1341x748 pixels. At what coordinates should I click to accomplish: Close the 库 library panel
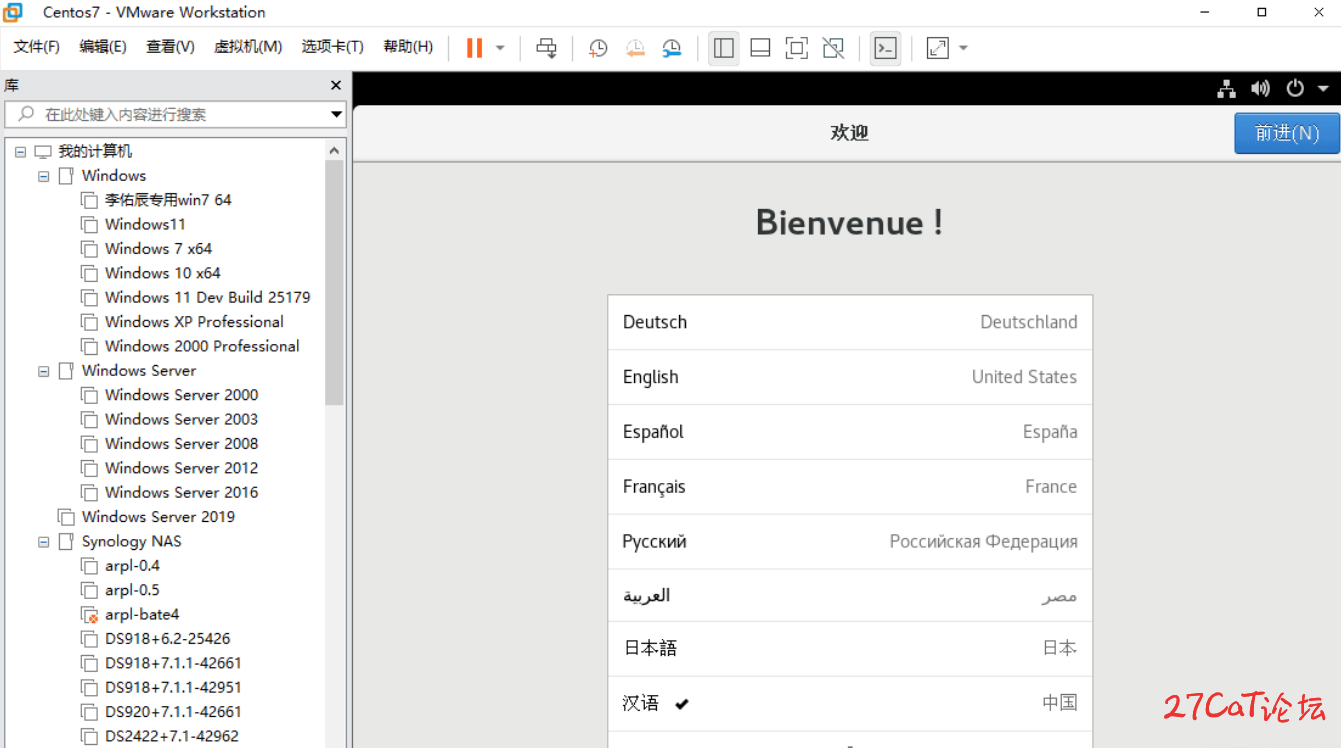(x=336, y=86)
